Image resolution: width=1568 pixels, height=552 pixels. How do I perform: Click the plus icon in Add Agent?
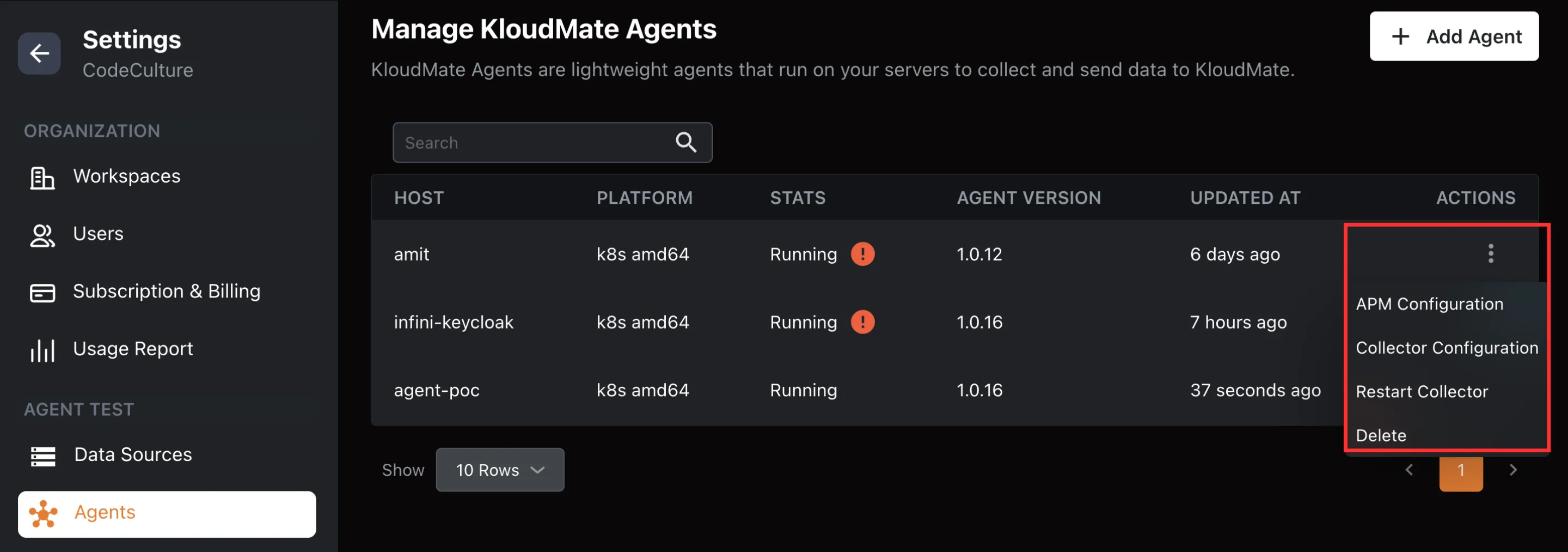pos(1401,37)
